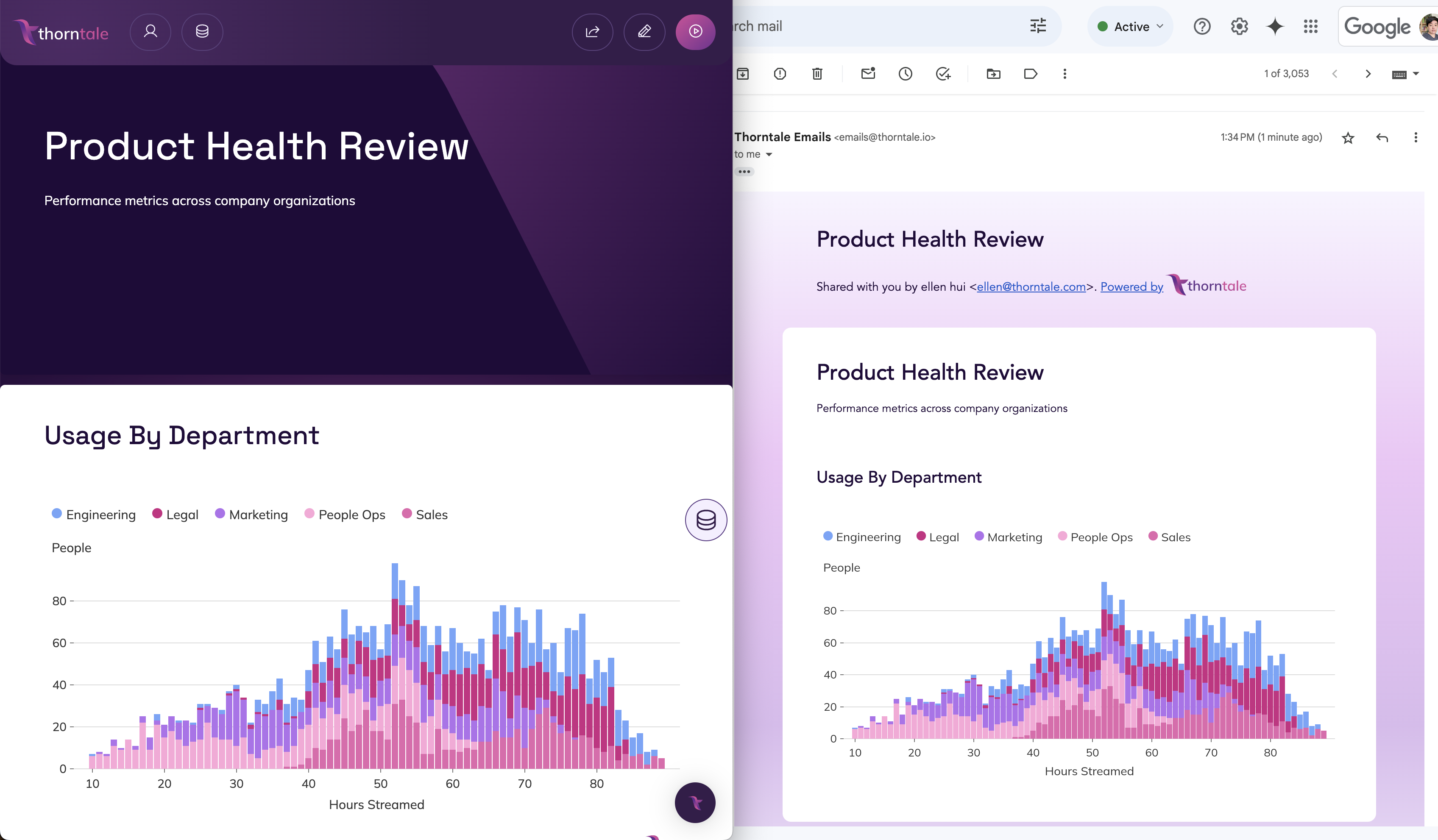The height and width of the screenshot is (840, 1438).
Task: Click the Legal legend color swatch in email chart
Action: (x=920, y=536)
